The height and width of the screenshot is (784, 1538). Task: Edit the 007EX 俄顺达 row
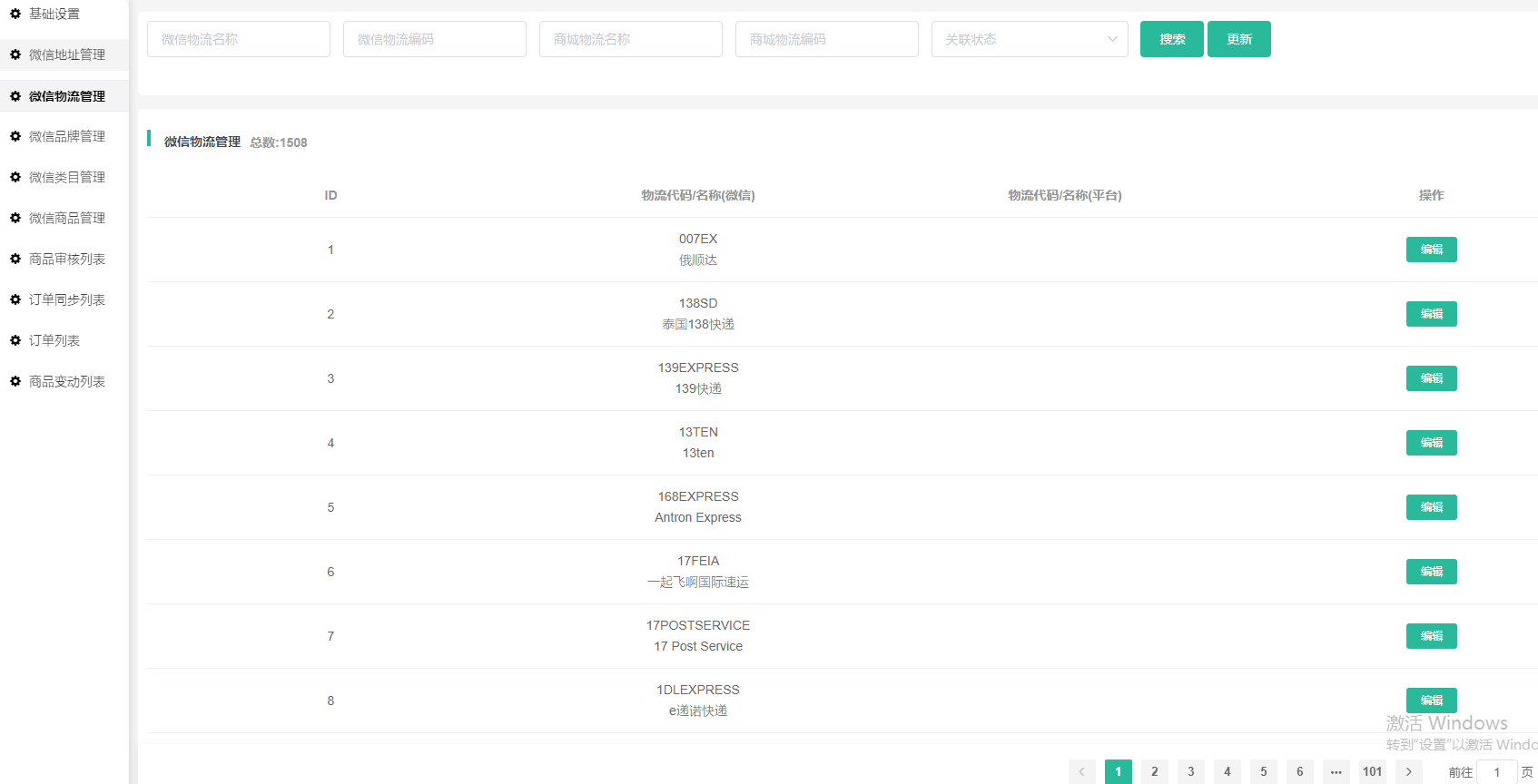1432,250
